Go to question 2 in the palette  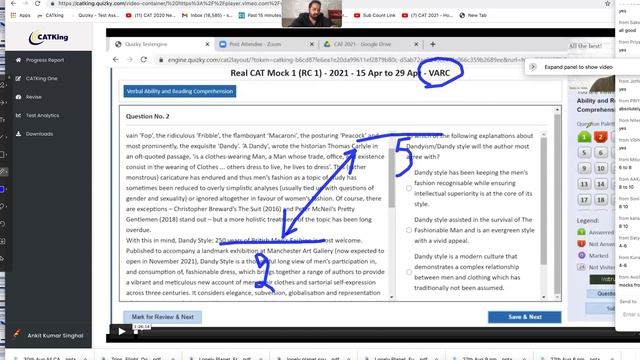(600, 137)
